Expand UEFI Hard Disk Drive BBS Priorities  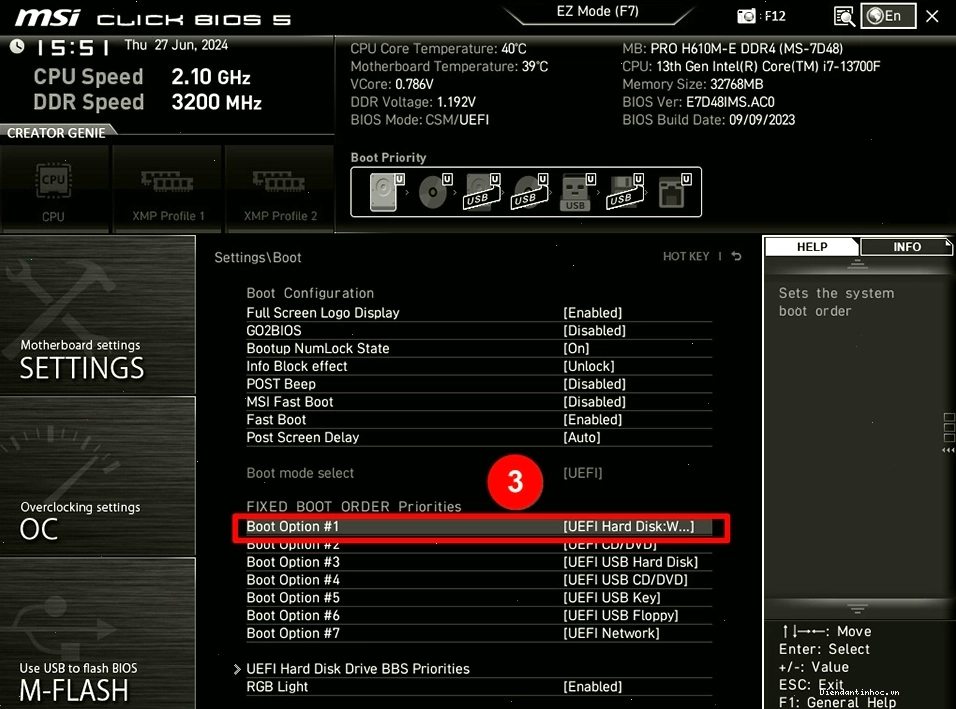click(x=357, y=669)
